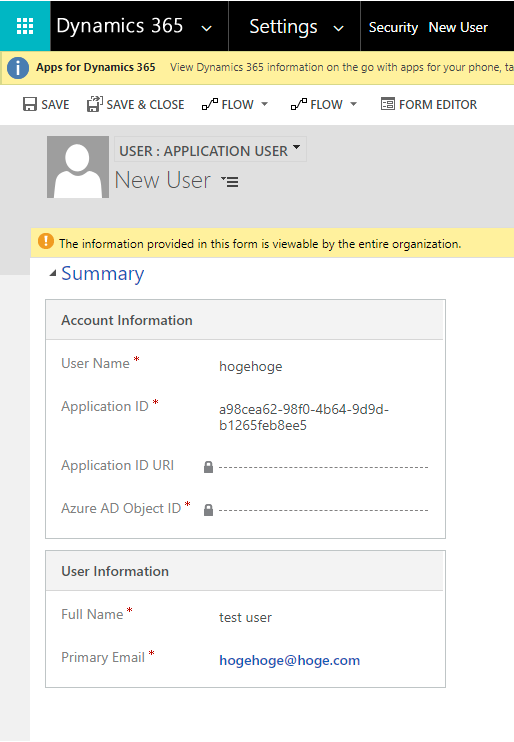The image size is (514, 742).
Task: Click the Save & Close icon
Action: 94,104
